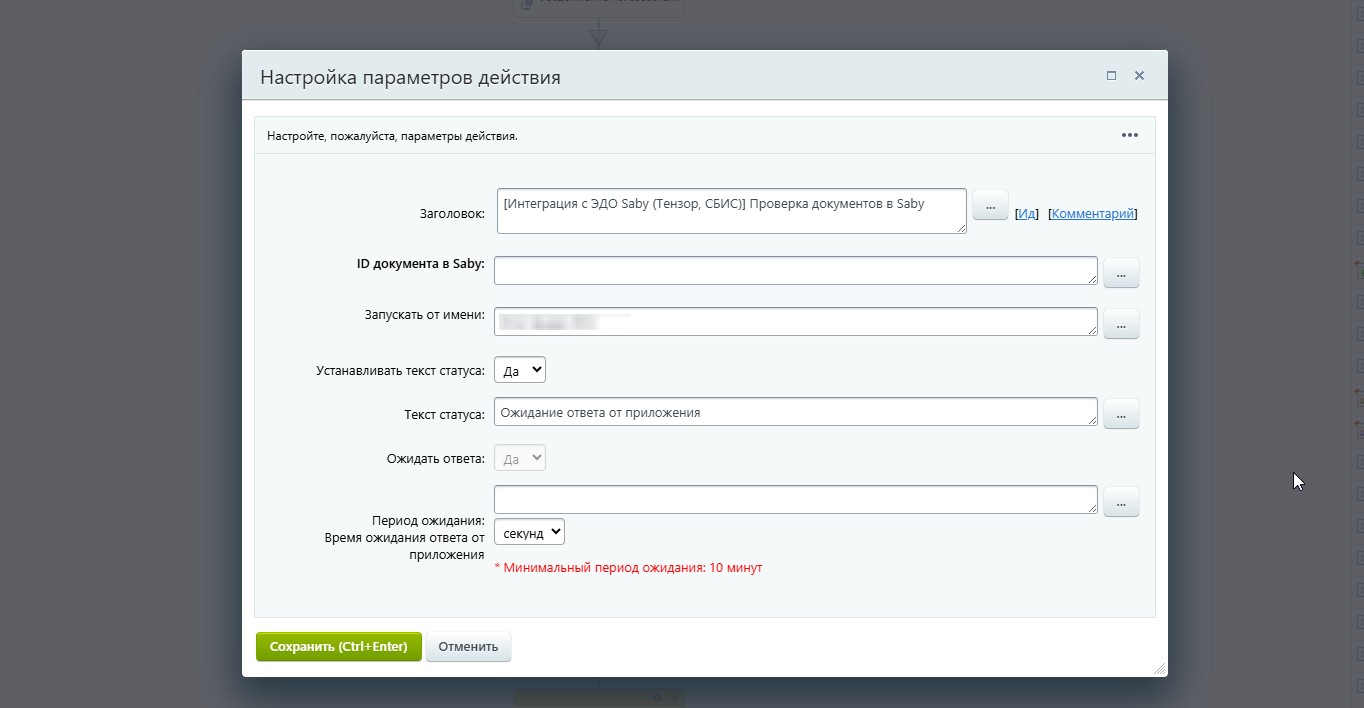Open the value picker for ID документа в Saby
Screen dimensions: 1364x708
[1121, 272]
